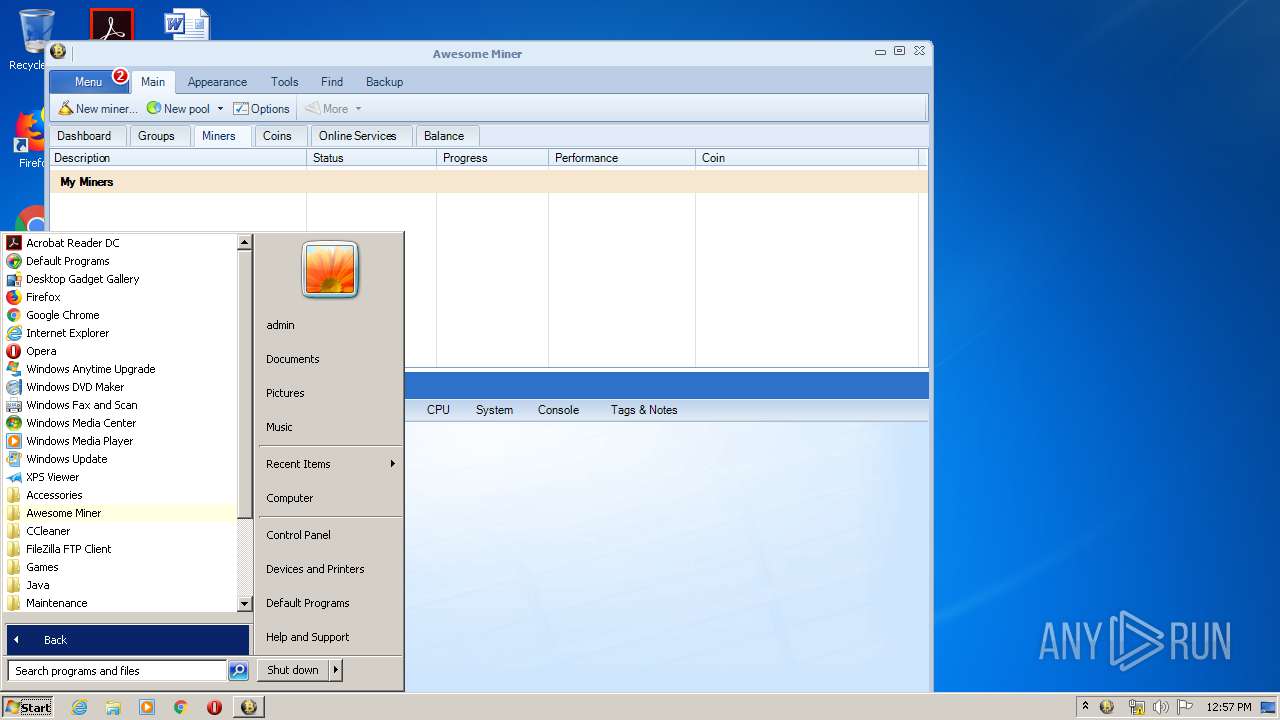Click the Awesome Miner taskbar icon
The image size is (1280, 720).
click(248, 707)
